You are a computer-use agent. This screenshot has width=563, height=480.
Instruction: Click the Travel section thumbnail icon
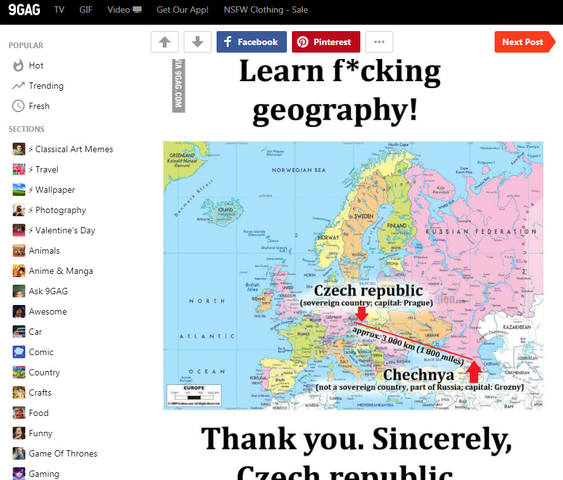pos(19,169)
